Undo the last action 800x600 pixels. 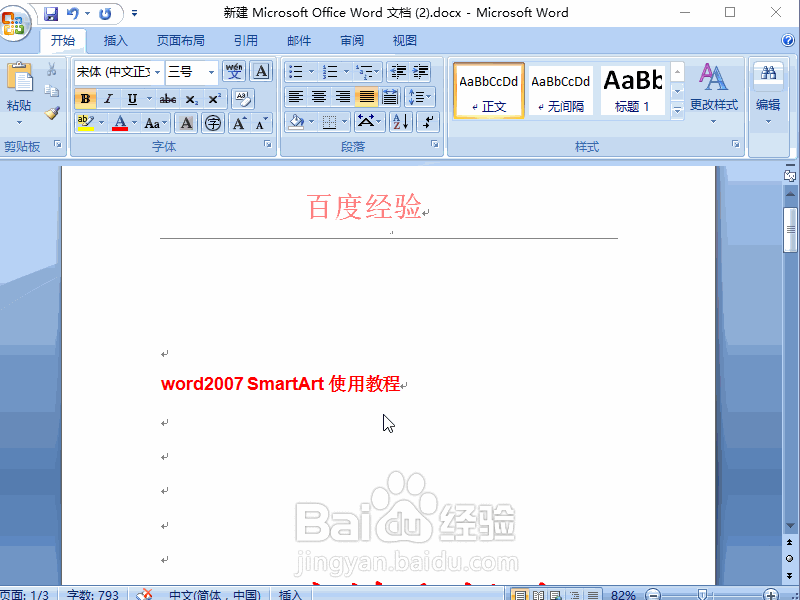pyautogui.click(x=72, y=14)
